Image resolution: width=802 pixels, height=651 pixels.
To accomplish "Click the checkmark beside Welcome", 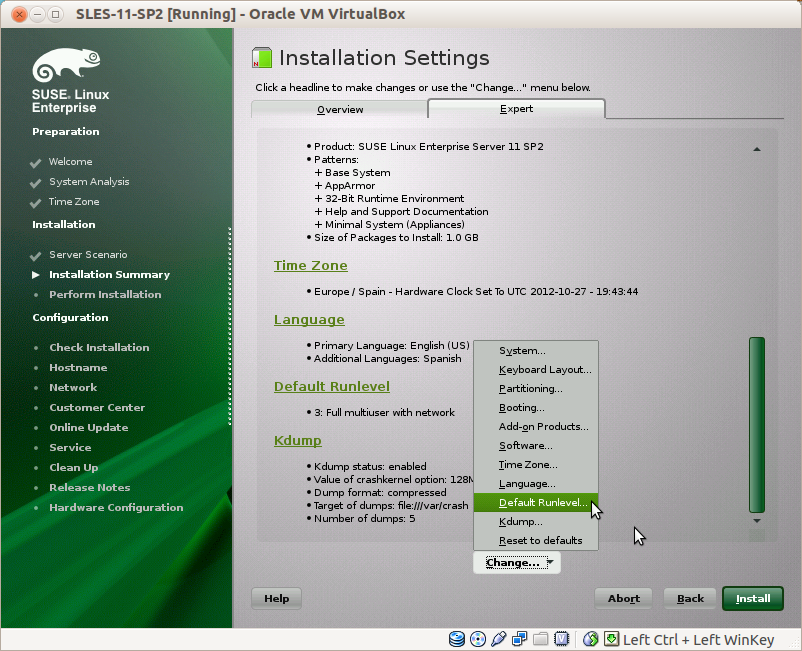I will [35, 163].
